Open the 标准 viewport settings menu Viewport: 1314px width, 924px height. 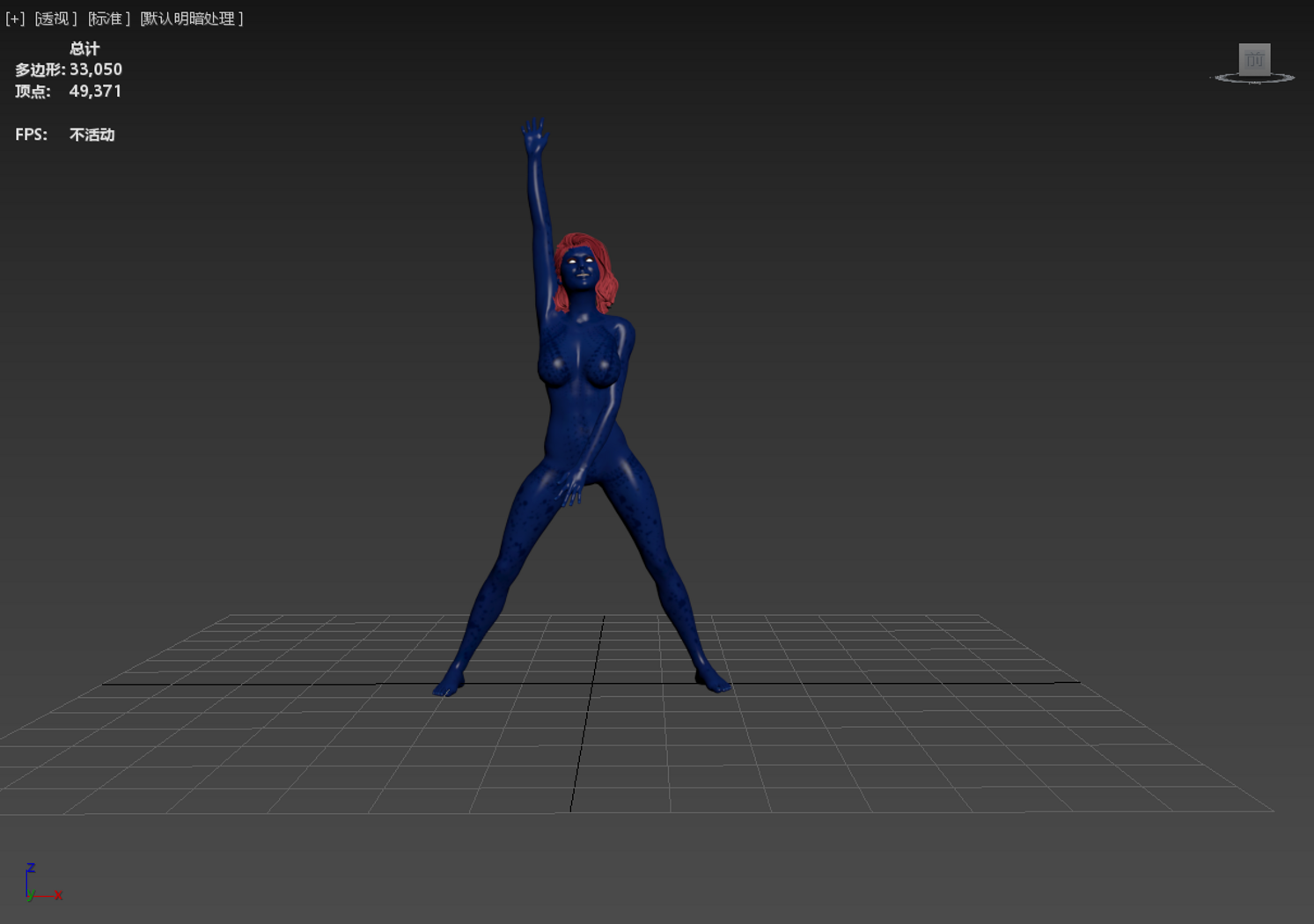(108, 18)
